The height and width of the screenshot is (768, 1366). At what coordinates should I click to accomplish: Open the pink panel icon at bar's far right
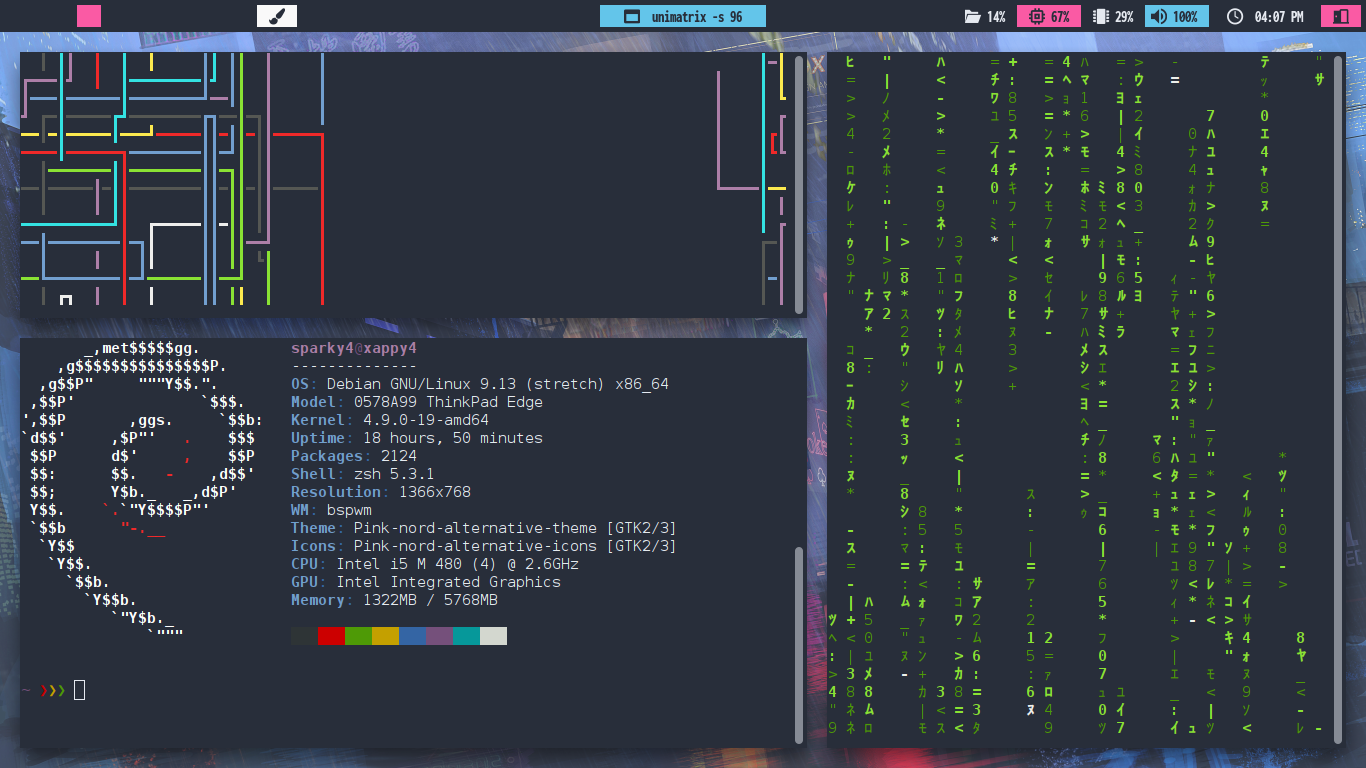coord(1336,17)
